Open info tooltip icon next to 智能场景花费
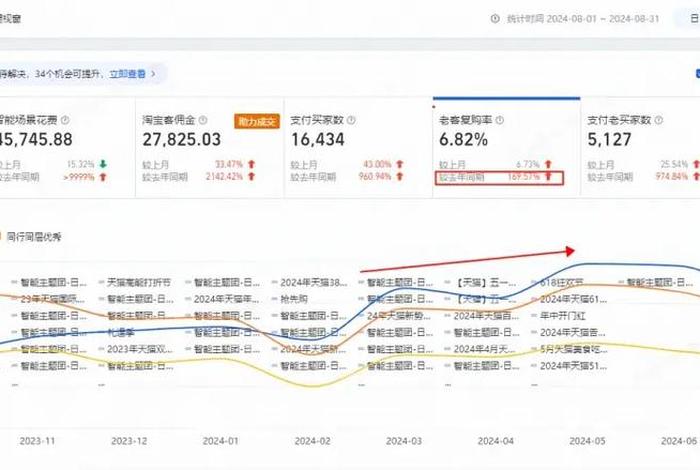The image size is (700, 470). coord(65,120)
